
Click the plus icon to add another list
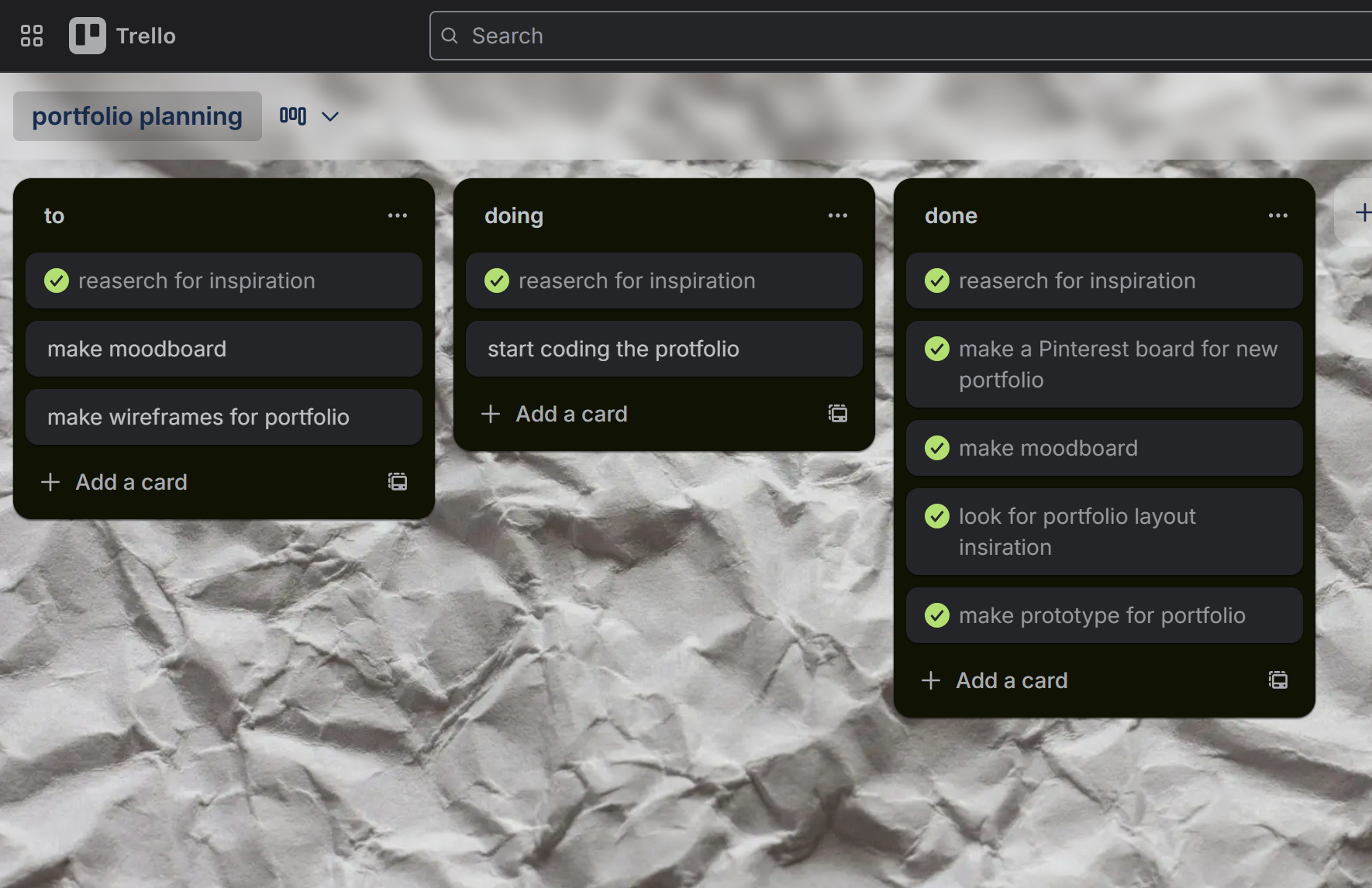pyautogui.click(x=1362, y=212)
